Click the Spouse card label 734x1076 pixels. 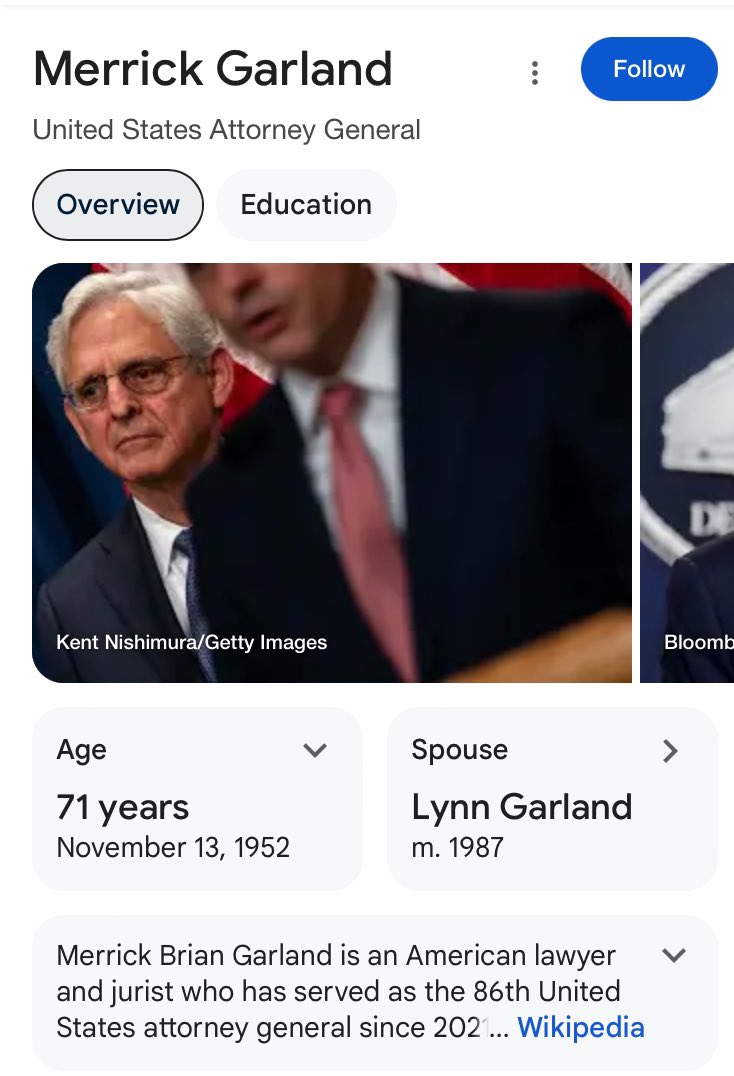tap(459, 750)
